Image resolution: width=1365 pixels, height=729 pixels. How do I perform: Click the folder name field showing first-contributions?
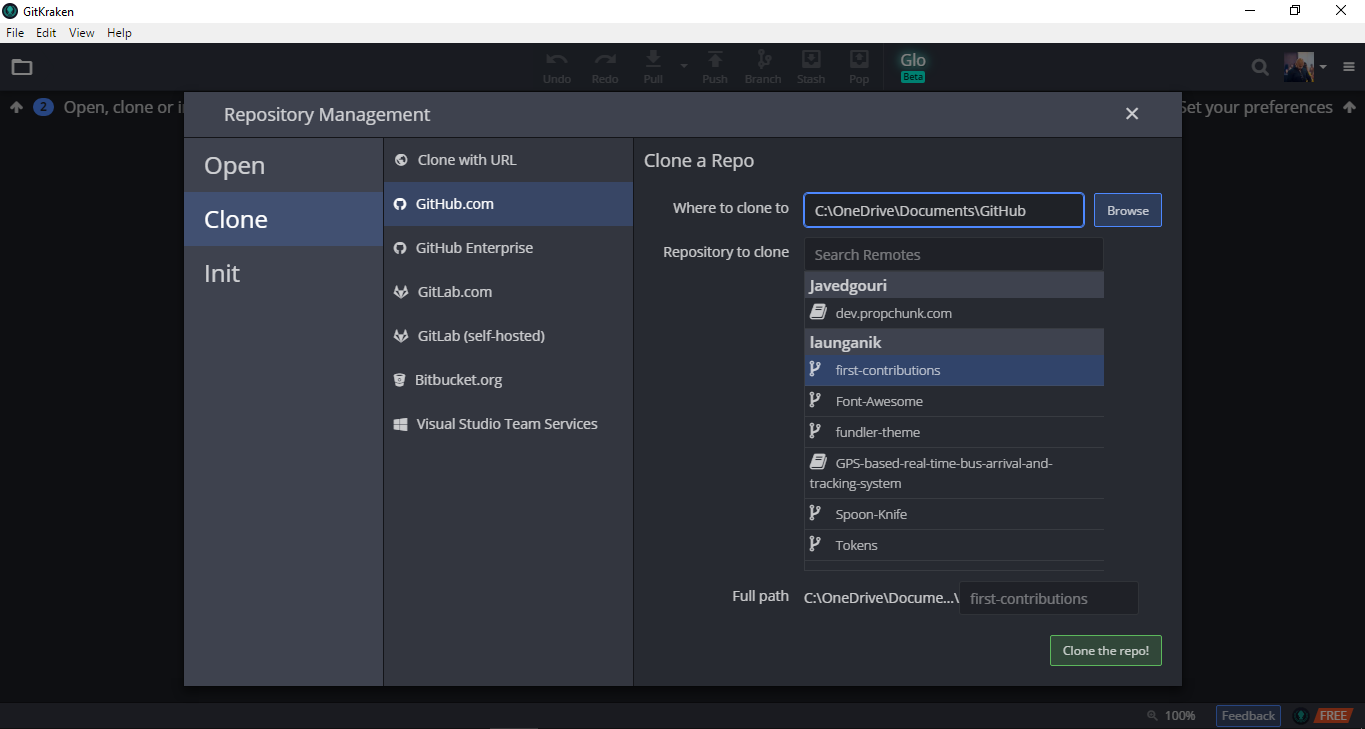[x=1048, y=598]
